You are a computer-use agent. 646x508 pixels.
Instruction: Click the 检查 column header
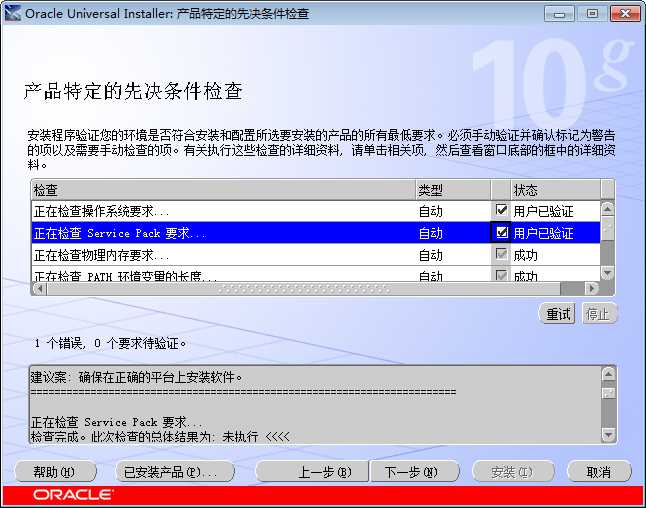(x=224, y=190)
